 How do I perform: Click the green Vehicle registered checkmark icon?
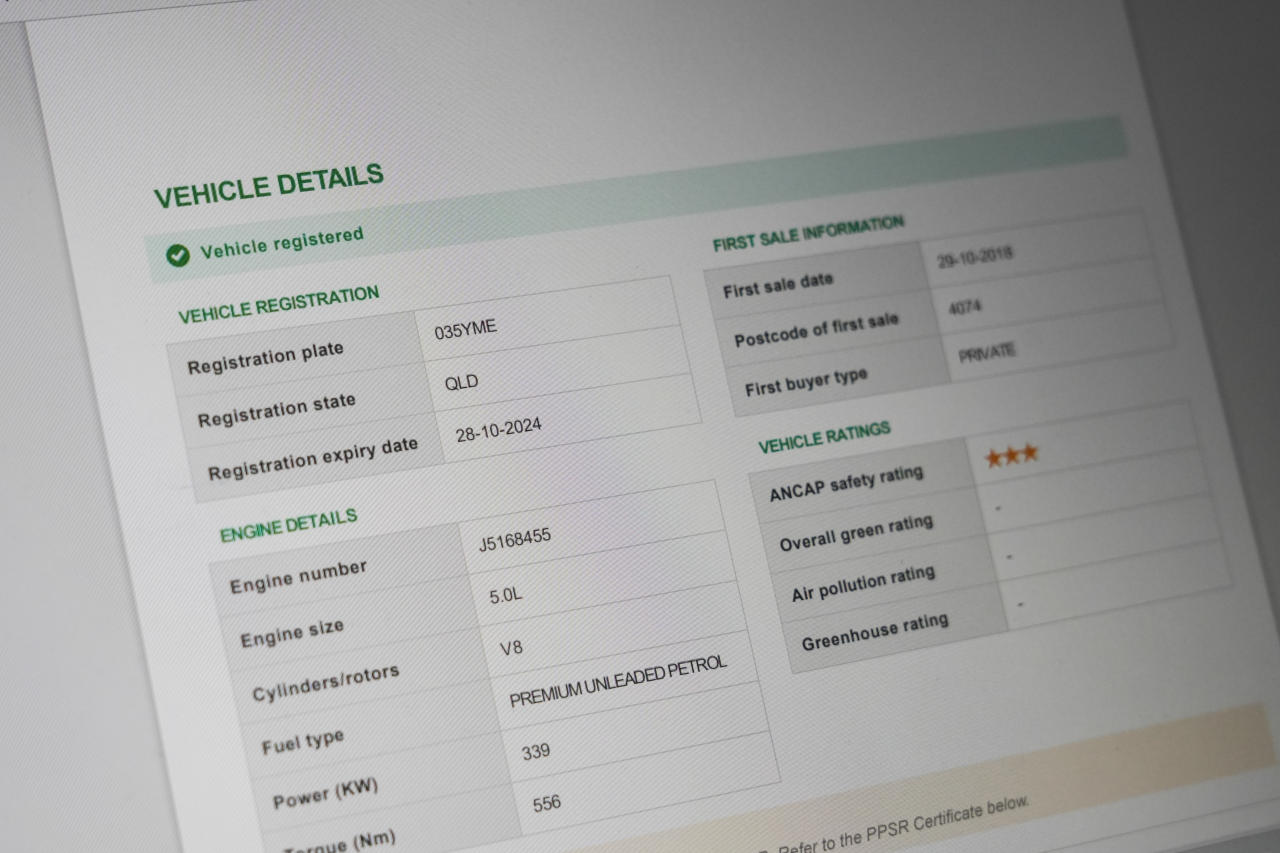[x=177, y=256]
